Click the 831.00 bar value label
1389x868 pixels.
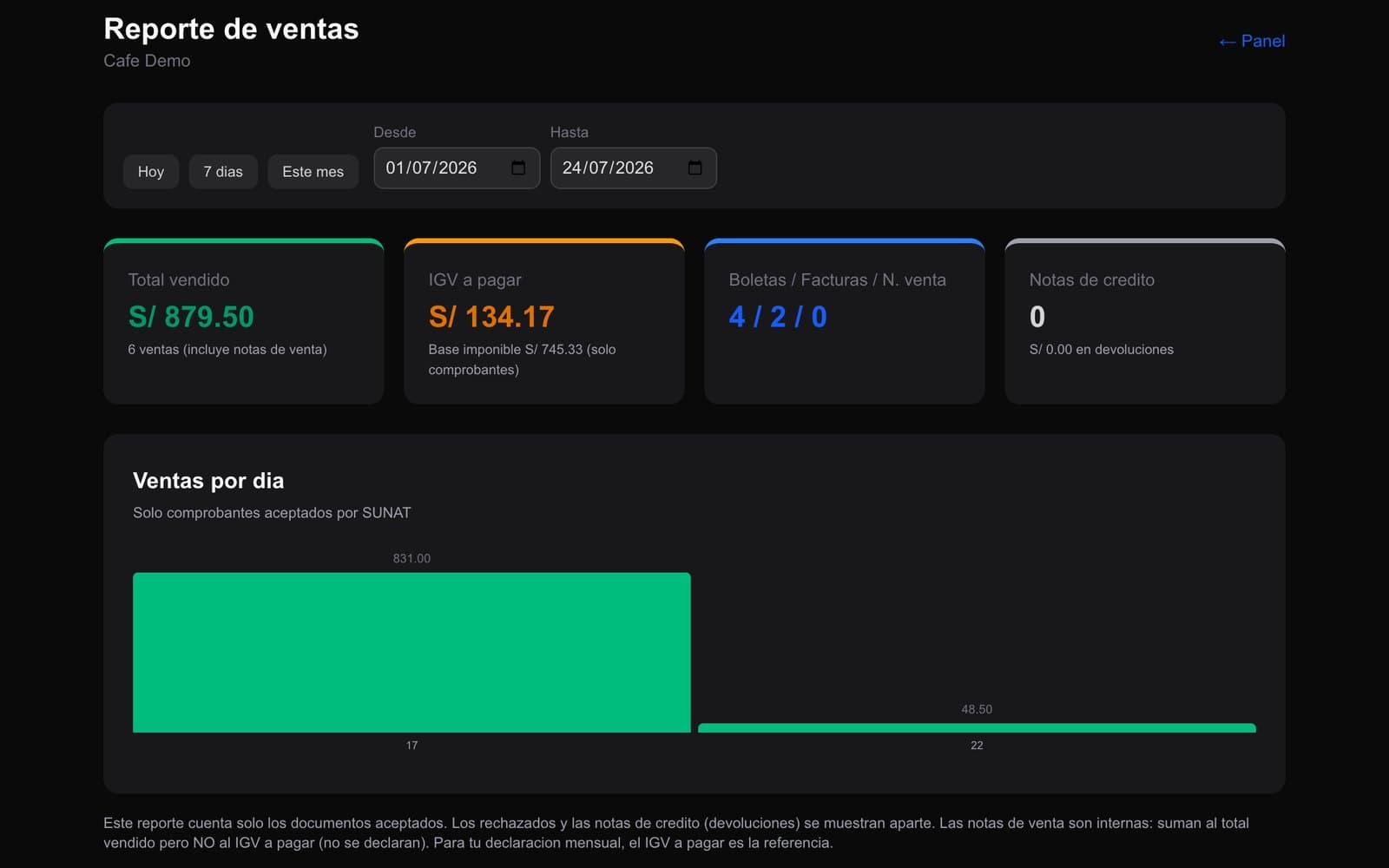[x=411, y=558]
